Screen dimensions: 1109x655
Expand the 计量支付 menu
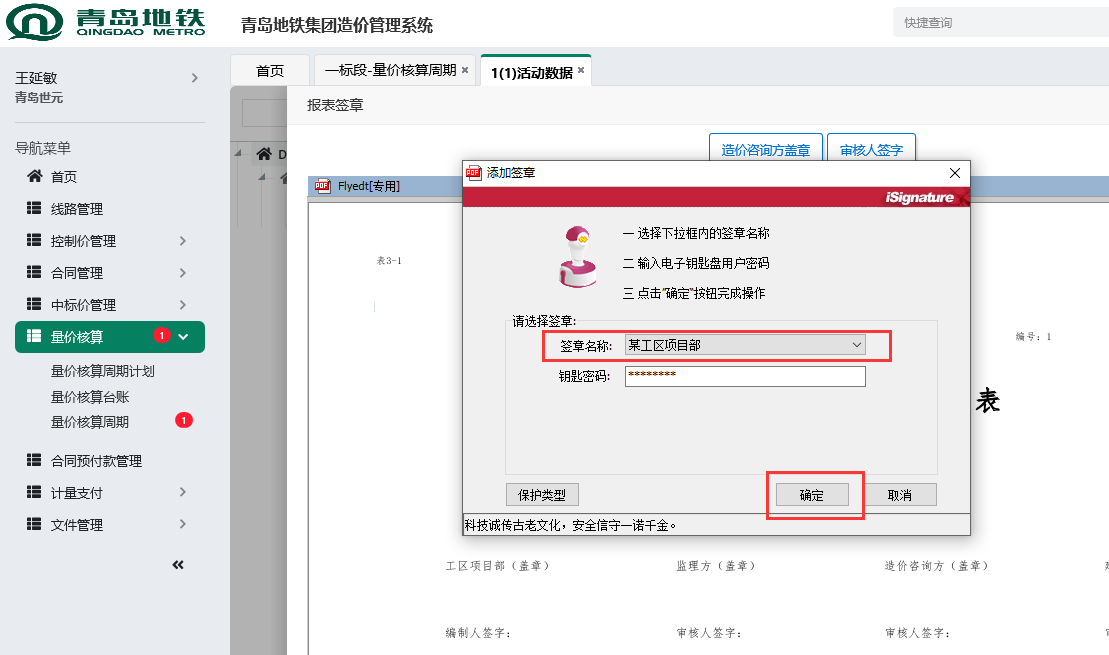pyautogui.click(x=182, y=493)
